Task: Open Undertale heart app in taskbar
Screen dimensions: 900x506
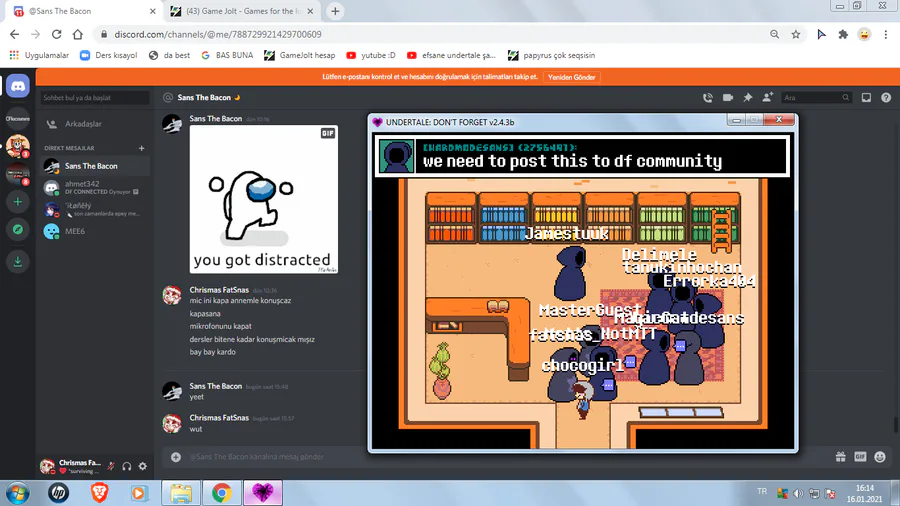Action: click(x=263, y=493)
